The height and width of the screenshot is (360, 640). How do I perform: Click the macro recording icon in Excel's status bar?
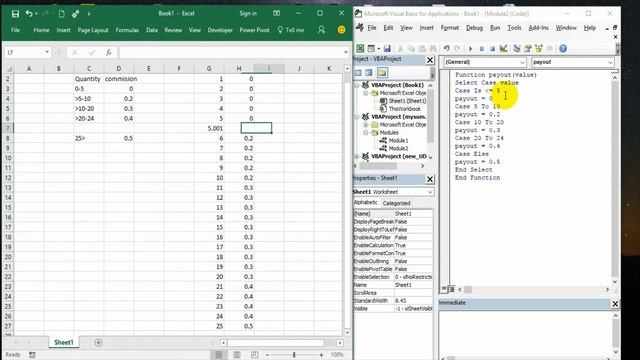click(x=32, y=355)
